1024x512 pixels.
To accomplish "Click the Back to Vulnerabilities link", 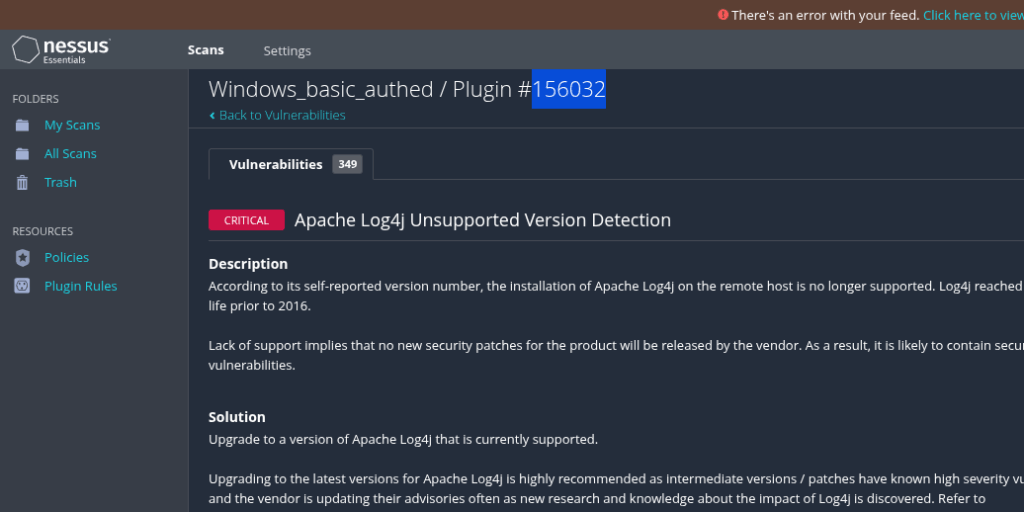I will tap(282, 115).
